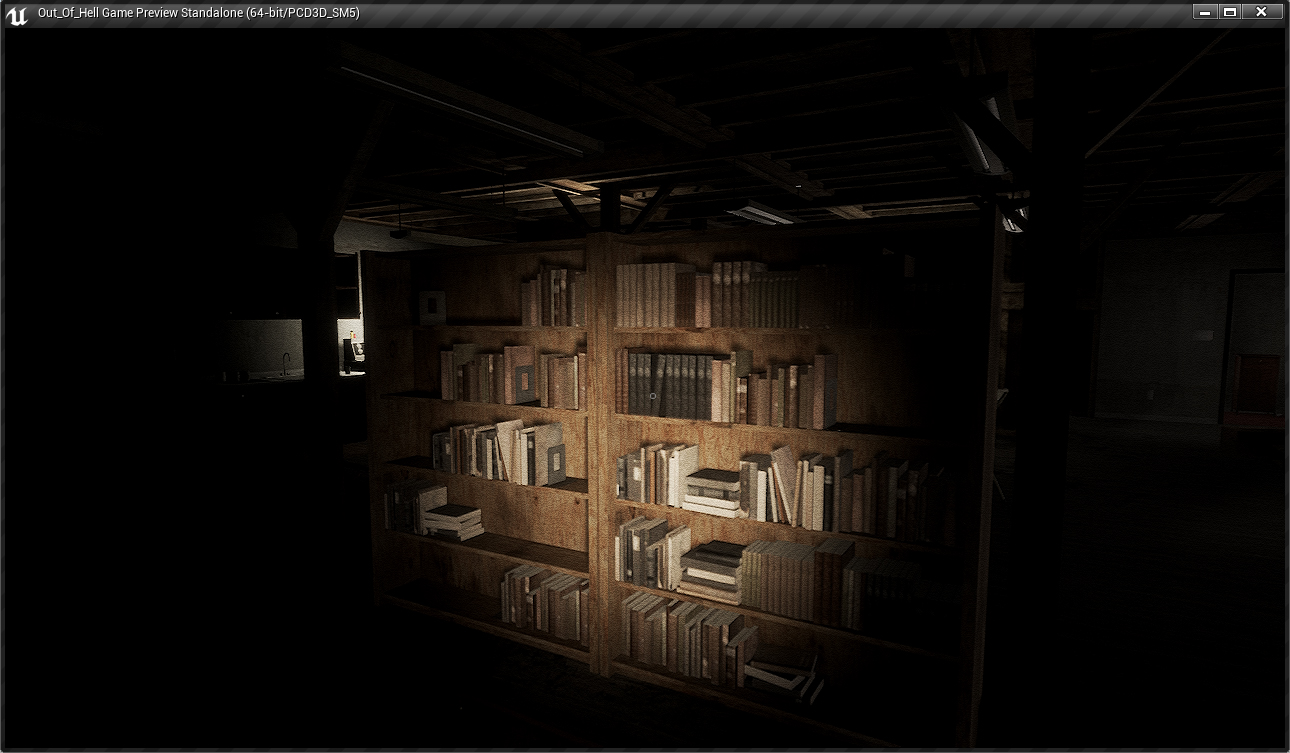Viewport: 1290px width, 753px height.
Task: Maximize the game preview window
Action: [1230, 12]
